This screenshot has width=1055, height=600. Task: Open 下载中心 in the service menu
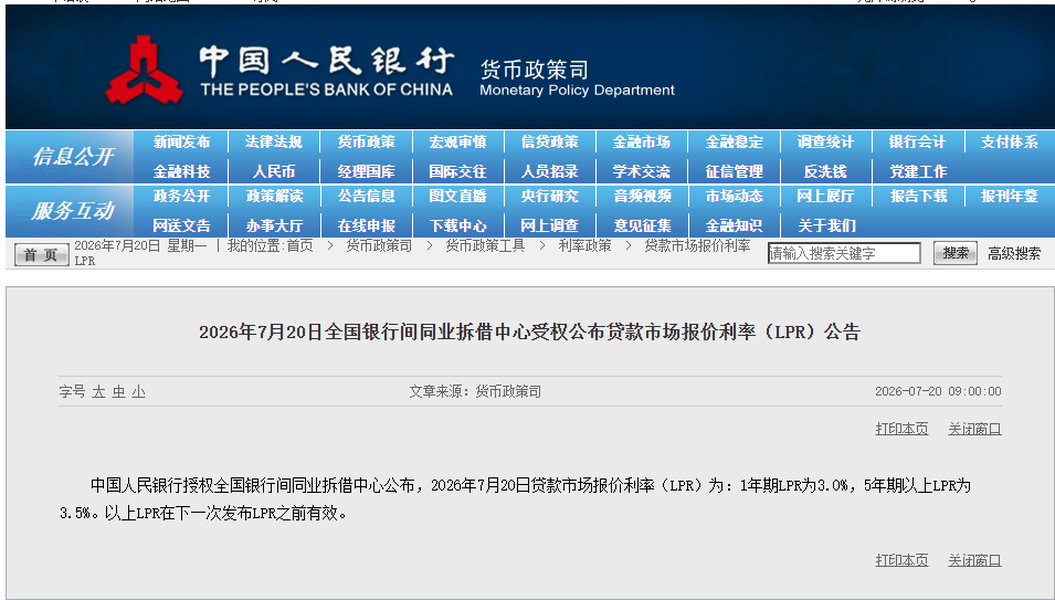(458, 225)
